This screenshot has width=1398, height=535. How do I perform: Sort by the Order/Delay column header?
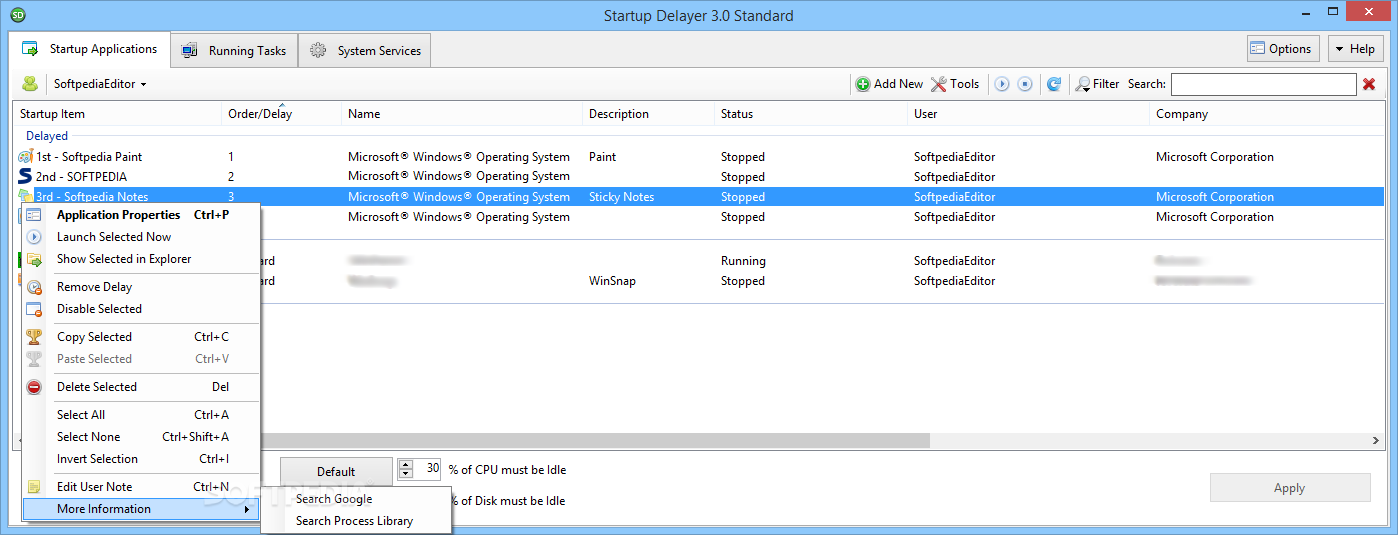(x=281, y=114)
